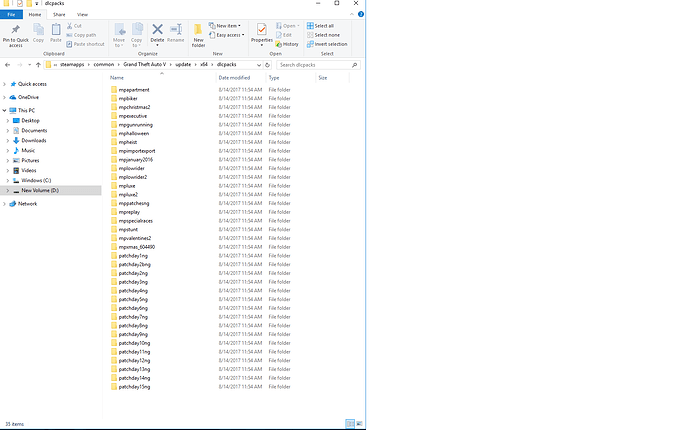Collapse This PC tree node

pos(4,110)
